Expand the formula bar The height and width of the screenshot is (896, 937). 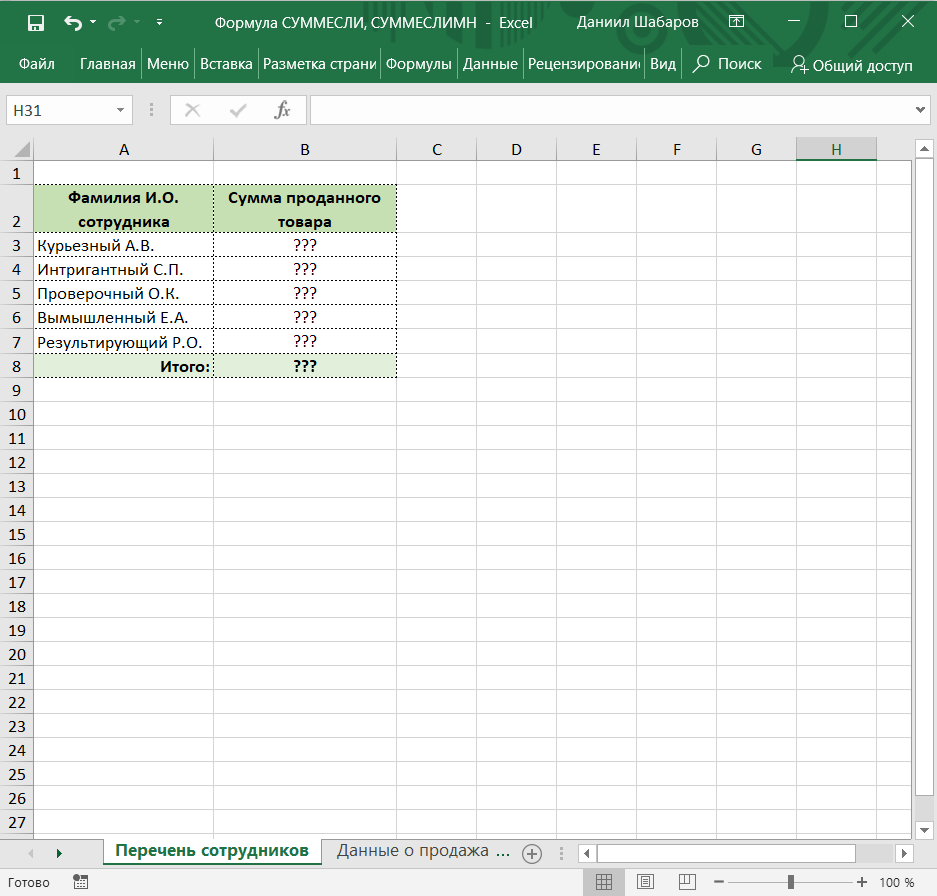pos(922,110)
